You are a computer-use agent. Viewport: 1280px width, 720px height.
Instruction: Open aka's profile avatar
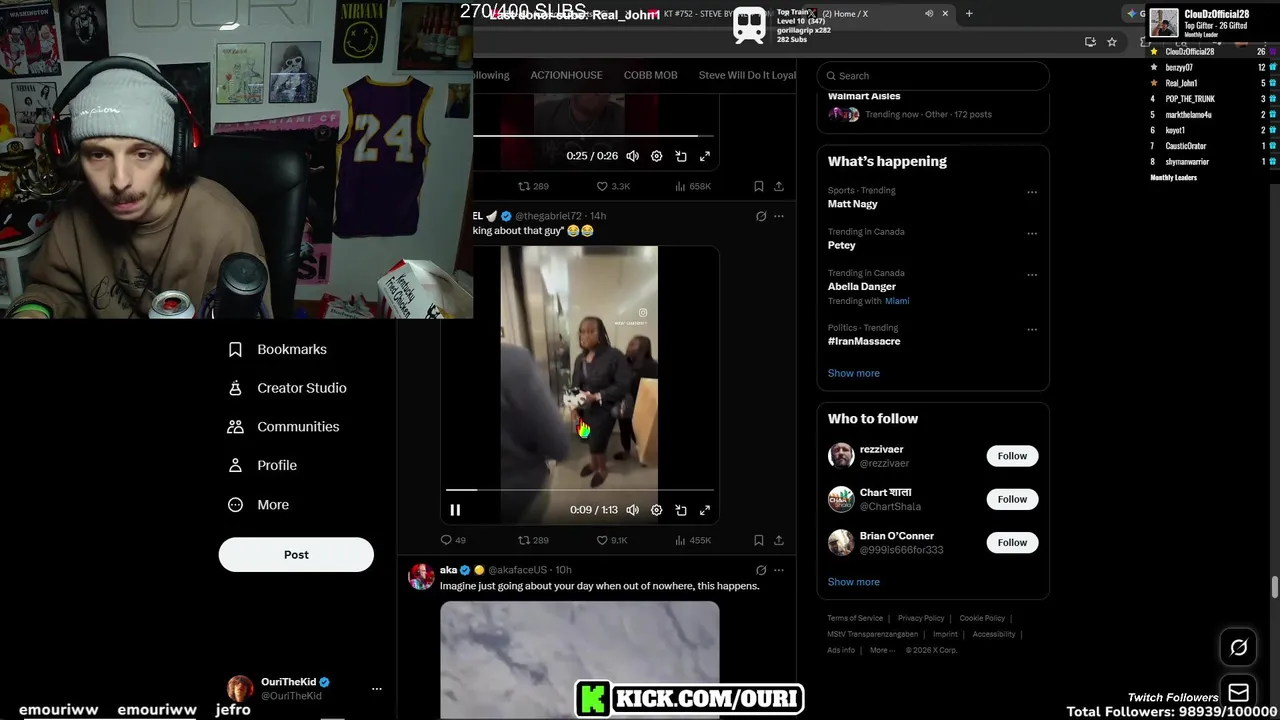pyautogui.click(x=421, y=576)
